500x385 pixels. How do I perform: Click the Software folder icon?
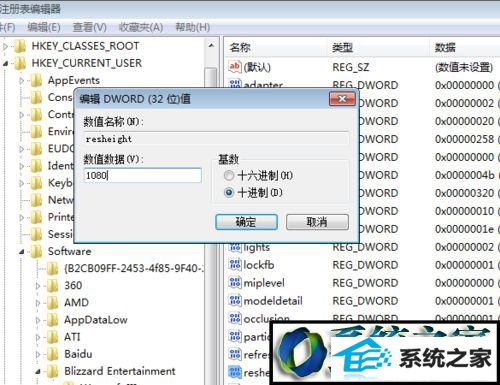coord(36,251)
